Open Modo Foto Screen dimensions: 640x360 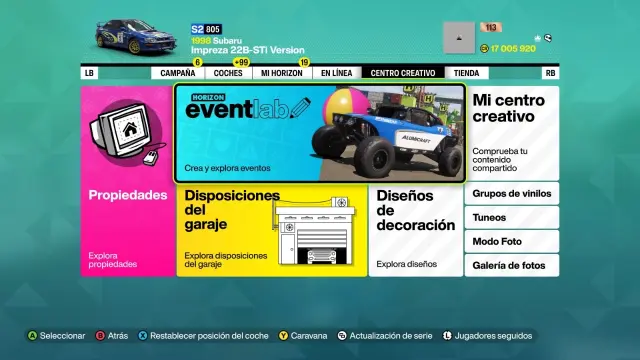click(512, 242)
